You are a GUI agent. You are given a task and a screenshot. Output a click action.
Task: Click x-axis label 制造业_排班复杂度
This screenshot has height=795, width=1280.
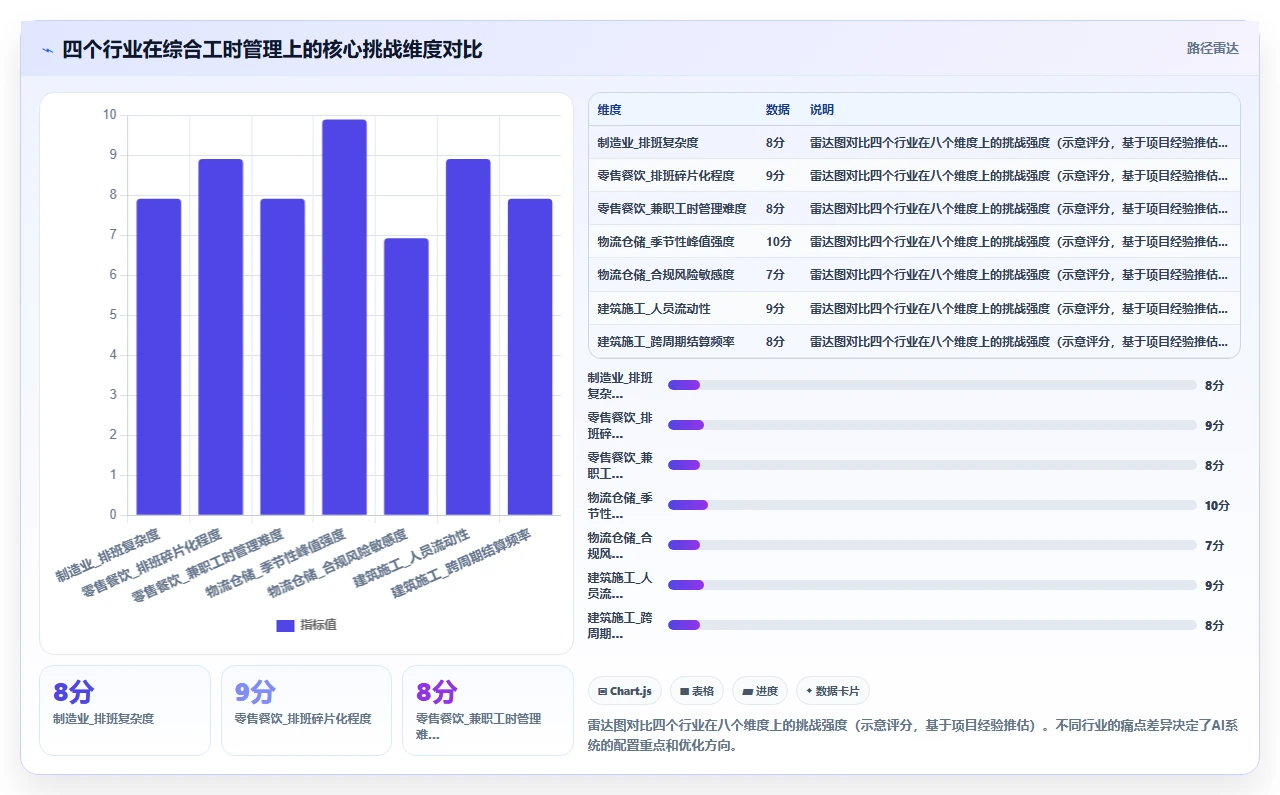pos(107,555)
